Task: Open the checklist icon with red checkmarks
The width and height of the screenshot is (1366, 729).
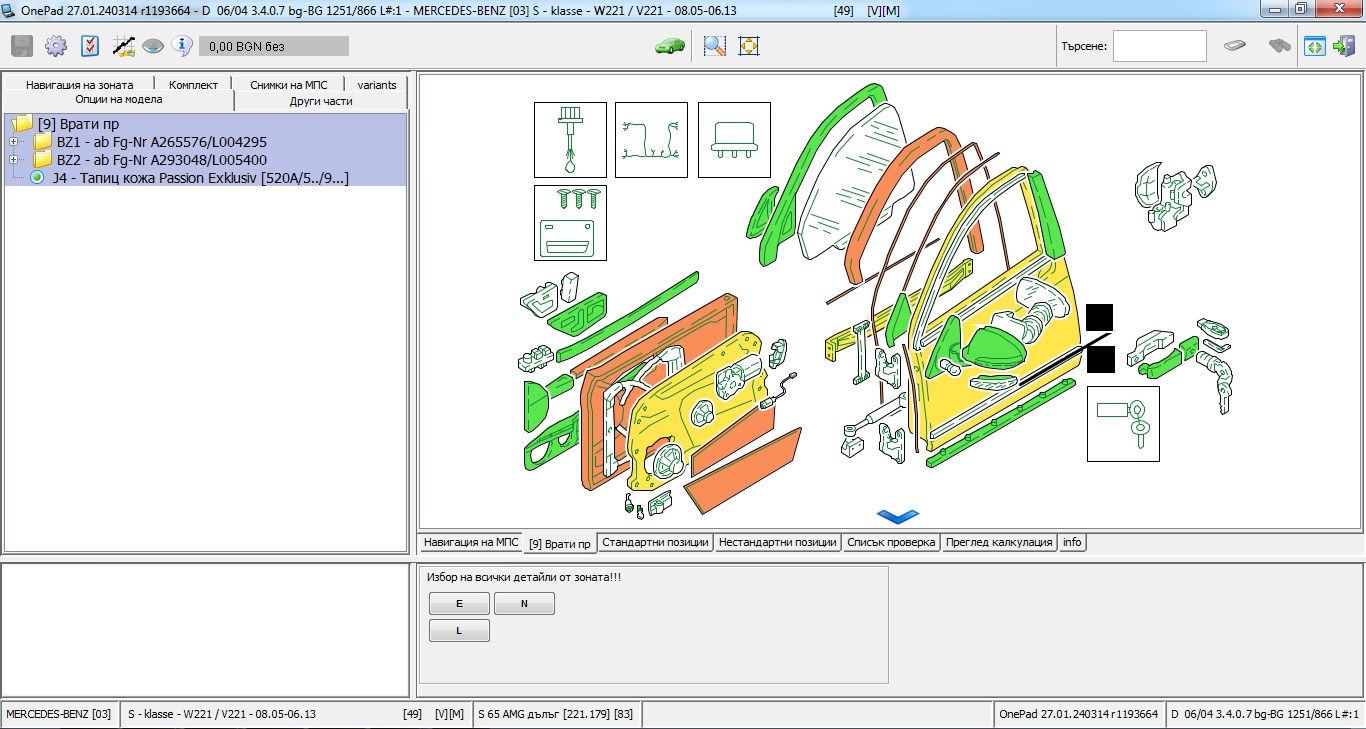Action: pyautogui.click(x=90, y=46)
